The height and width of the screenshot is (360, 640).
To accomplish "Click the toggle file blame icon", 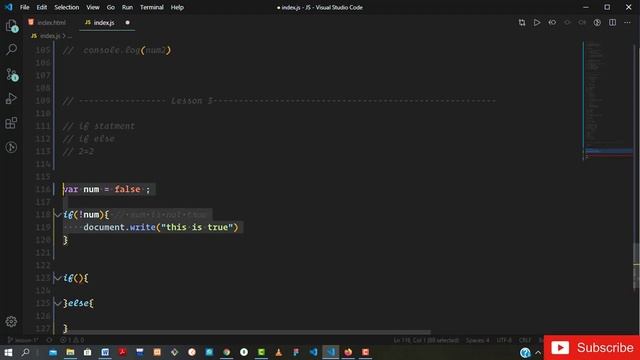I will [x=597, y=23].
